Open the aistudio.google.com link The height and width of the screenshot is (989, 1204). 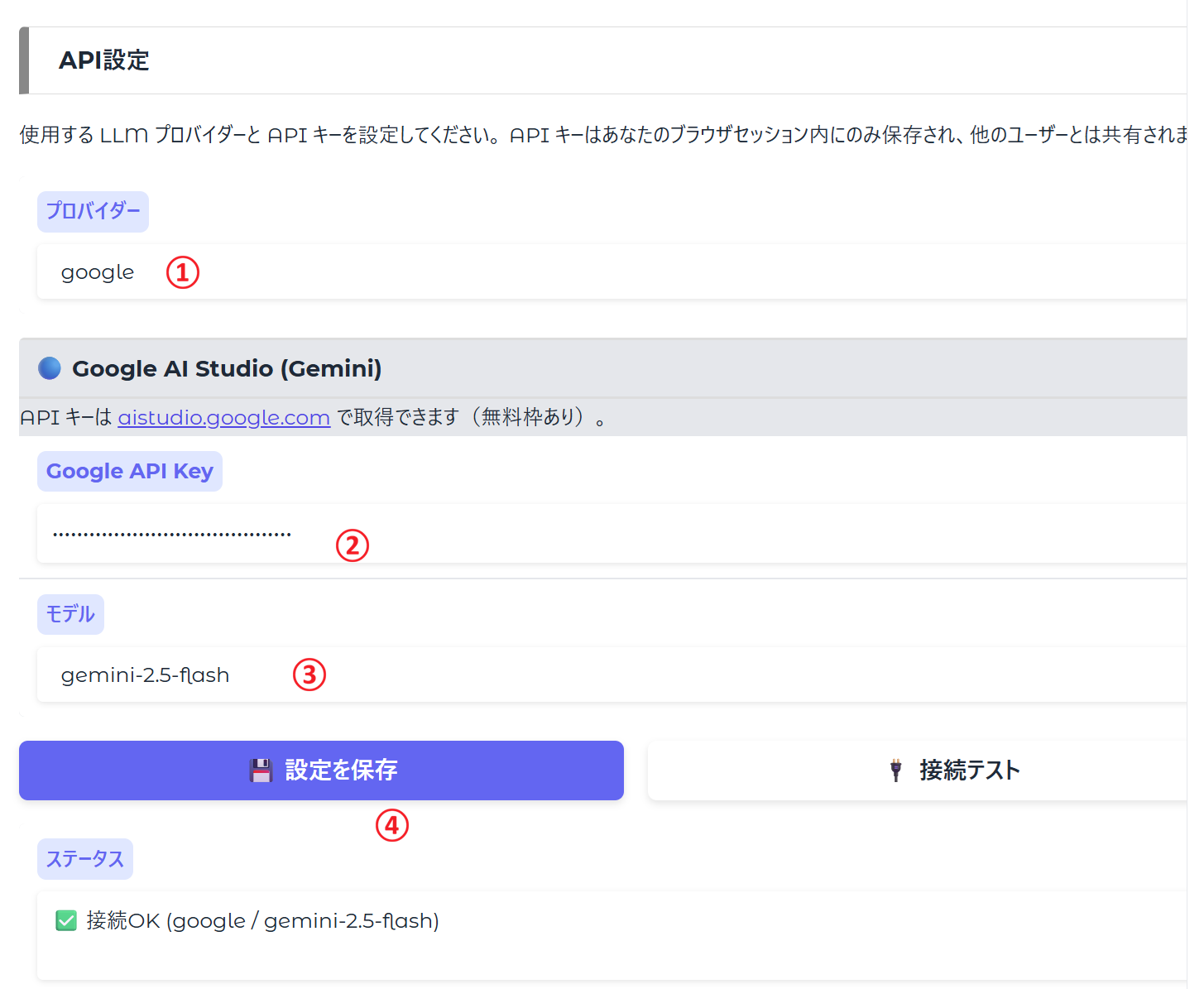[223, 417]
